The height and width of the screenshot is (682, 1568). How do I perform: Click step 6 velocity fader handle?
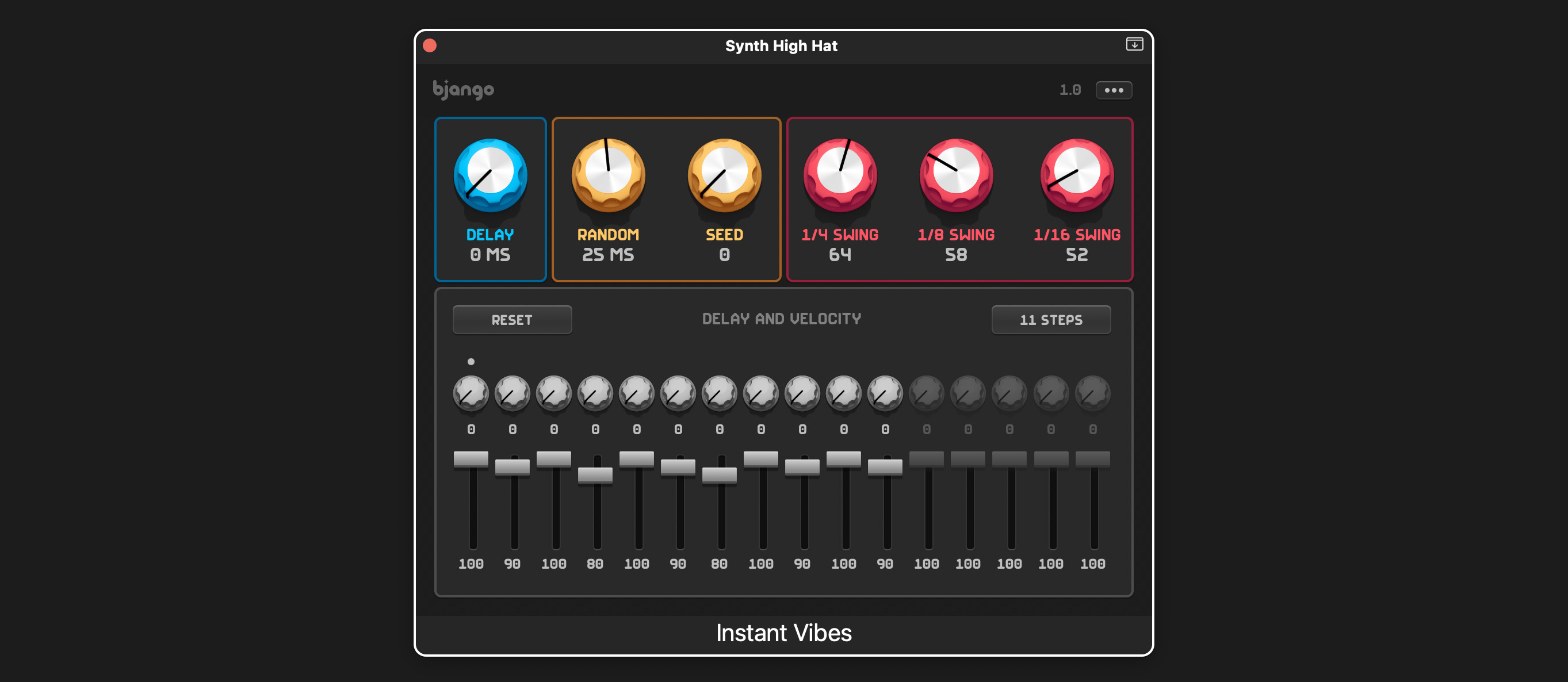678,468
